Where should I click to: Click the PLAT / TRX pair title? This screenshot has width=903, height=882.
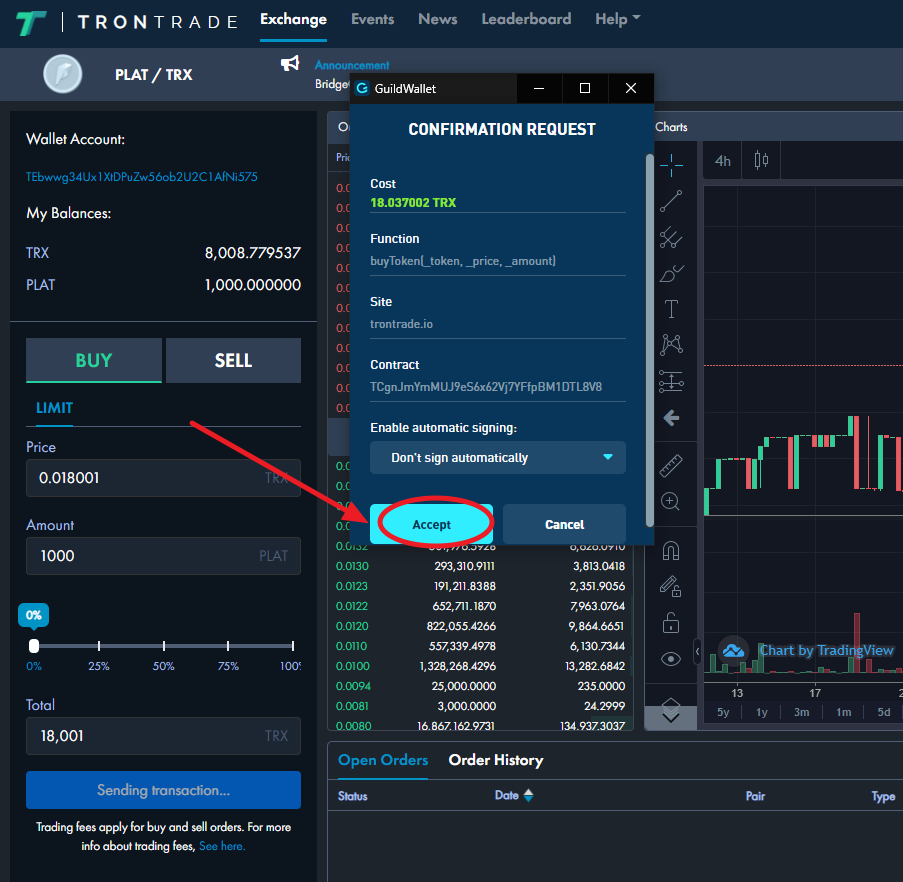coord(154,75)
